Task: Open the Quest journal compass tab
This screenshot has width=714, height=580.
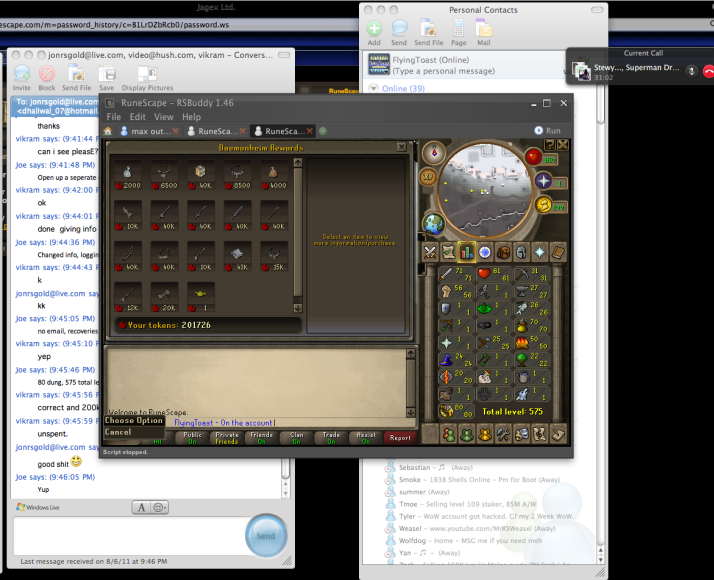Action: [x=484, y=252]
